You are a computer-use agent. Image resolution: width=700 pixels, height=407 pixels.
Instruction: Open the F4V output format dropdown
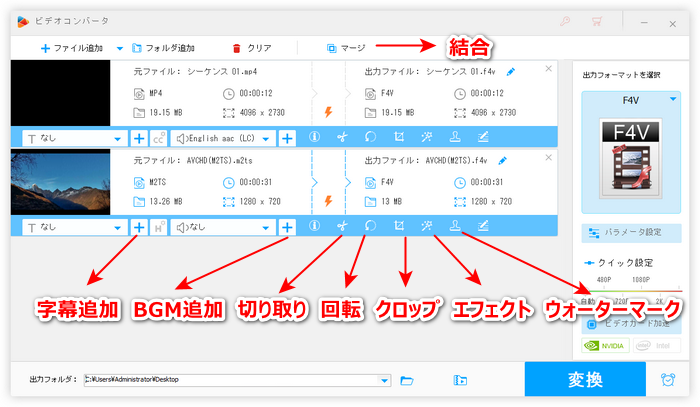point(630,100)
